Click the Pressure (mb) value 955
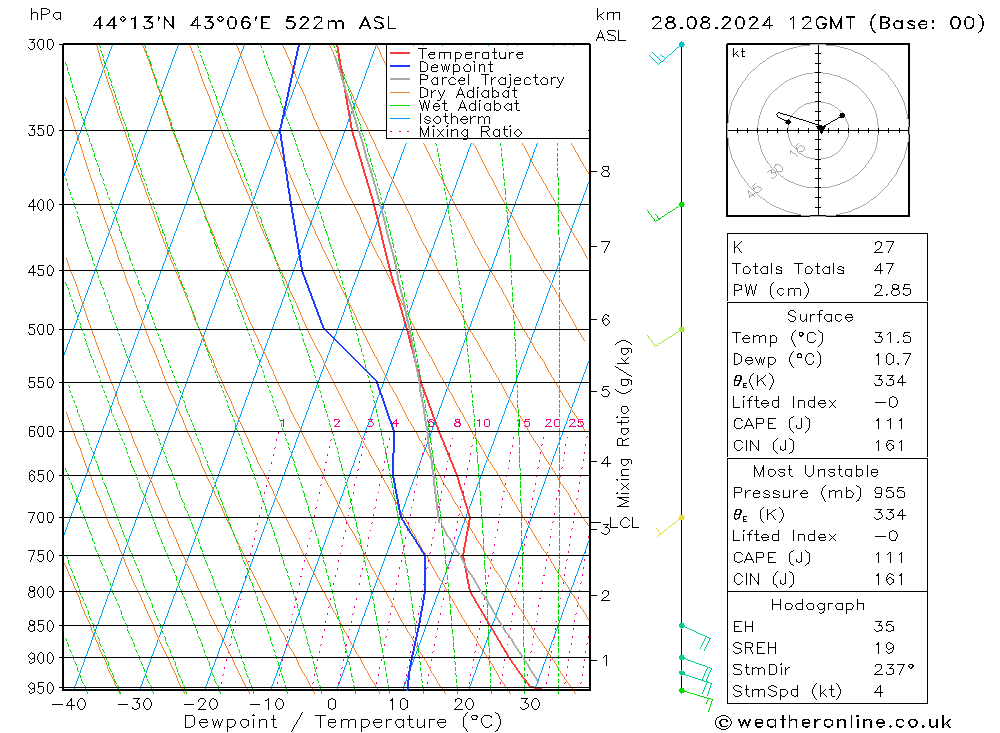 [x=890, y=492]
